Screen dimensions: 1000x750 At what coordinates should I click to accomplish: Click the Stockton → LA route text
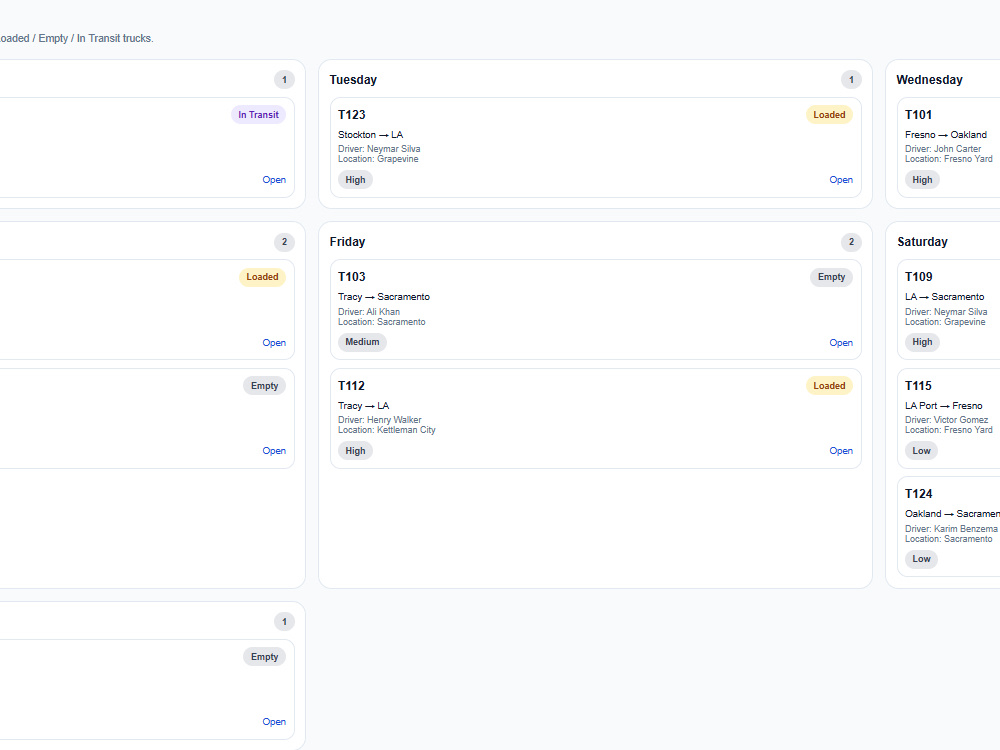point(371,135)
